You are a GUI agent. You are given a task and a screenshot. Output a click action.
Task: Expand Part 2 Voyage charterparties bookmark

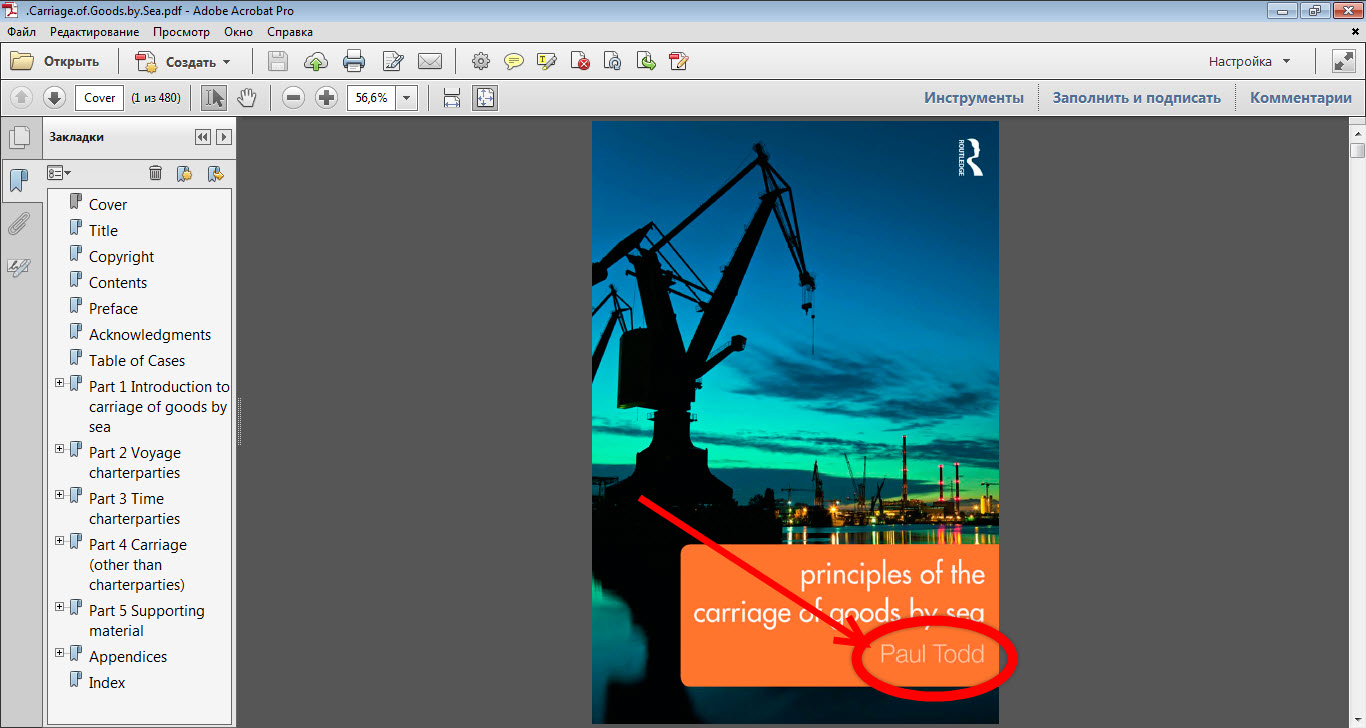tap(60, 449)
